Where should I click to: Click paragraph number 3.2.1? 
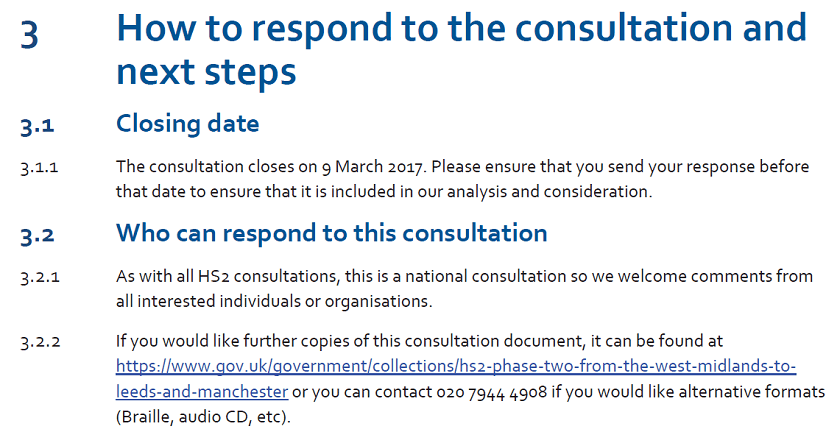point(40,278)
